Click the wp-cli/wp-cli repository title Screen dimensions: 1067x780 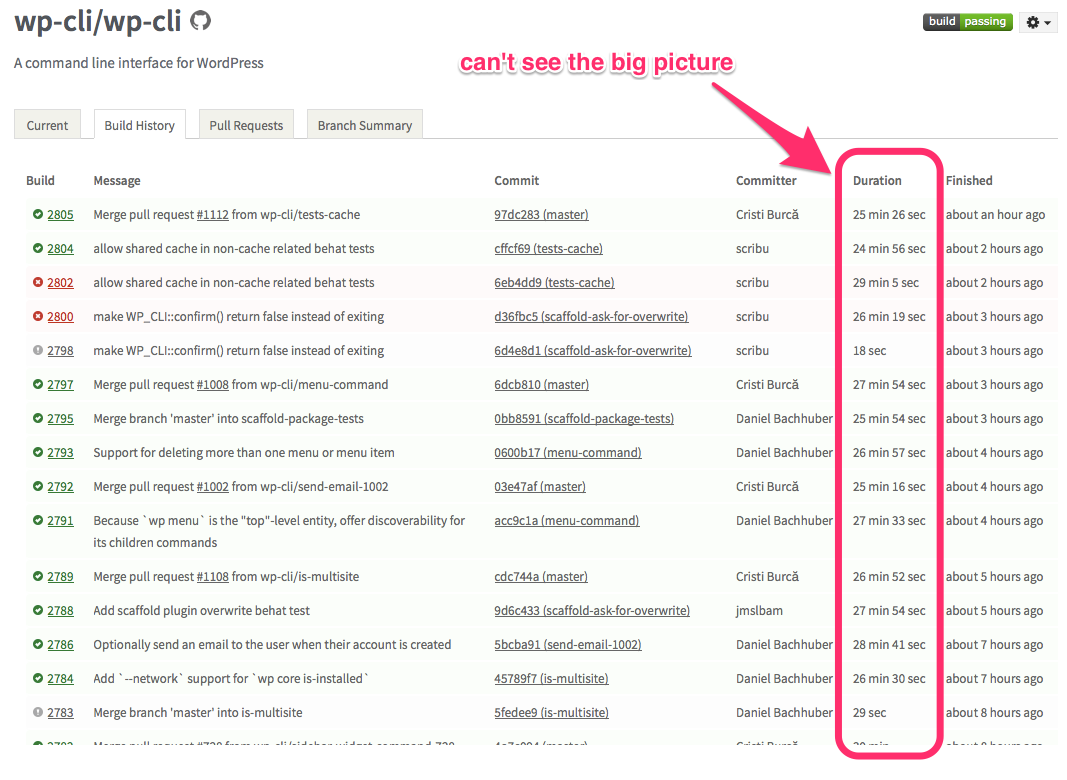98,22
